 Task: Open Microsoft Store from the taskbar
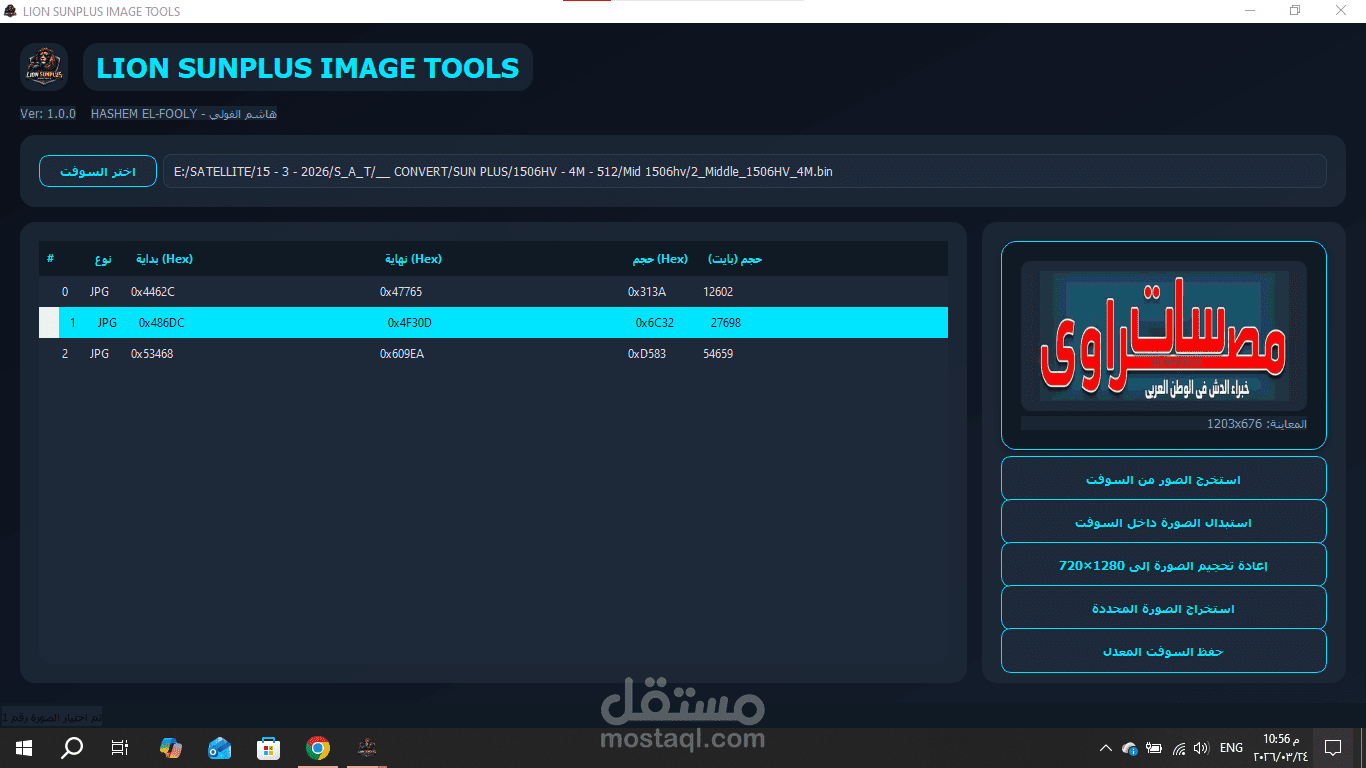click(x=268, y=747)
